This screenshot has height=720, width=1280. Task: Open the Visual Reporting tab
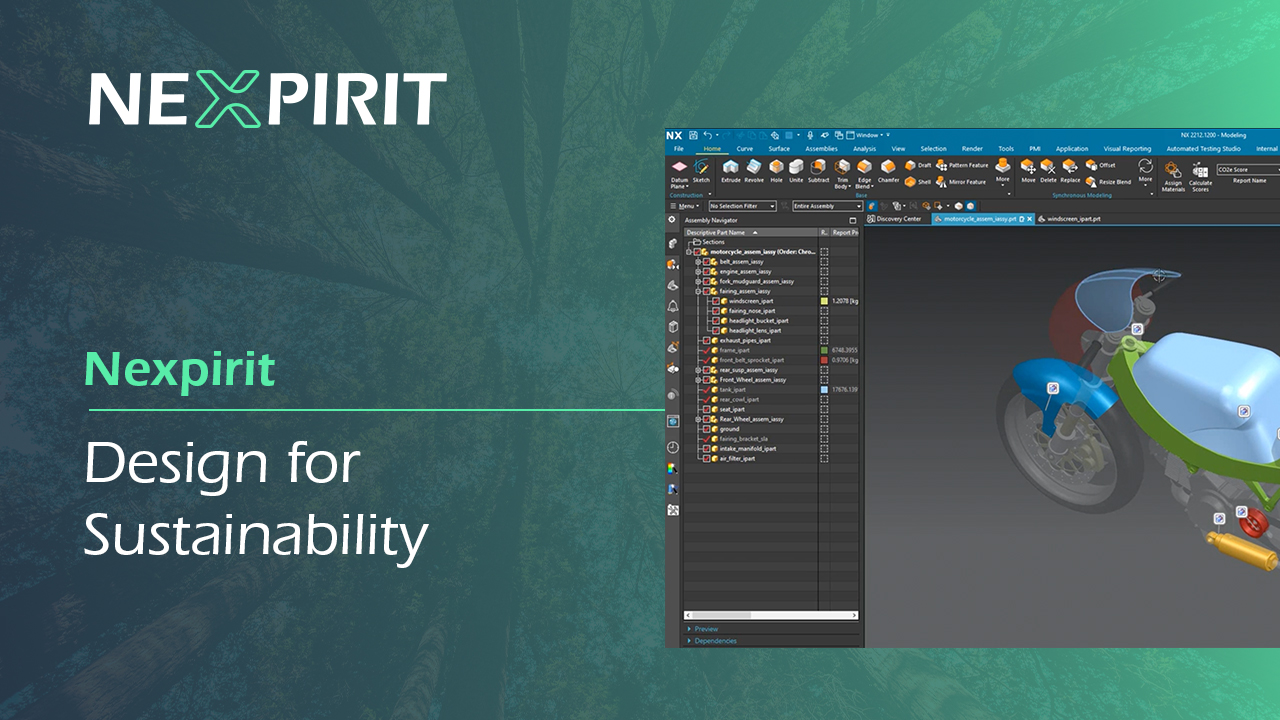[x=1127, y=149]
